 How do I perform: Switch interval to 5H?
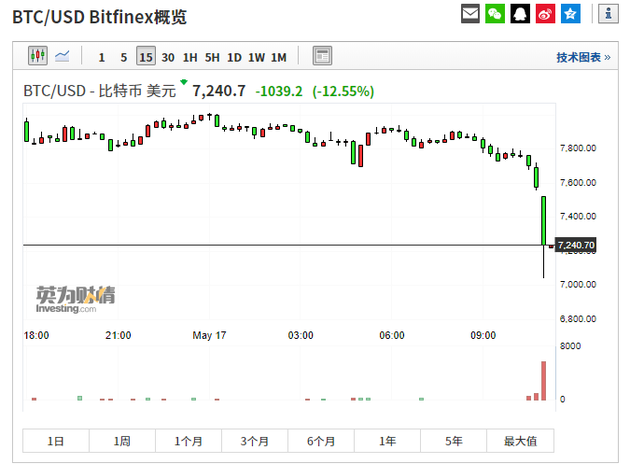pos(212,57)
